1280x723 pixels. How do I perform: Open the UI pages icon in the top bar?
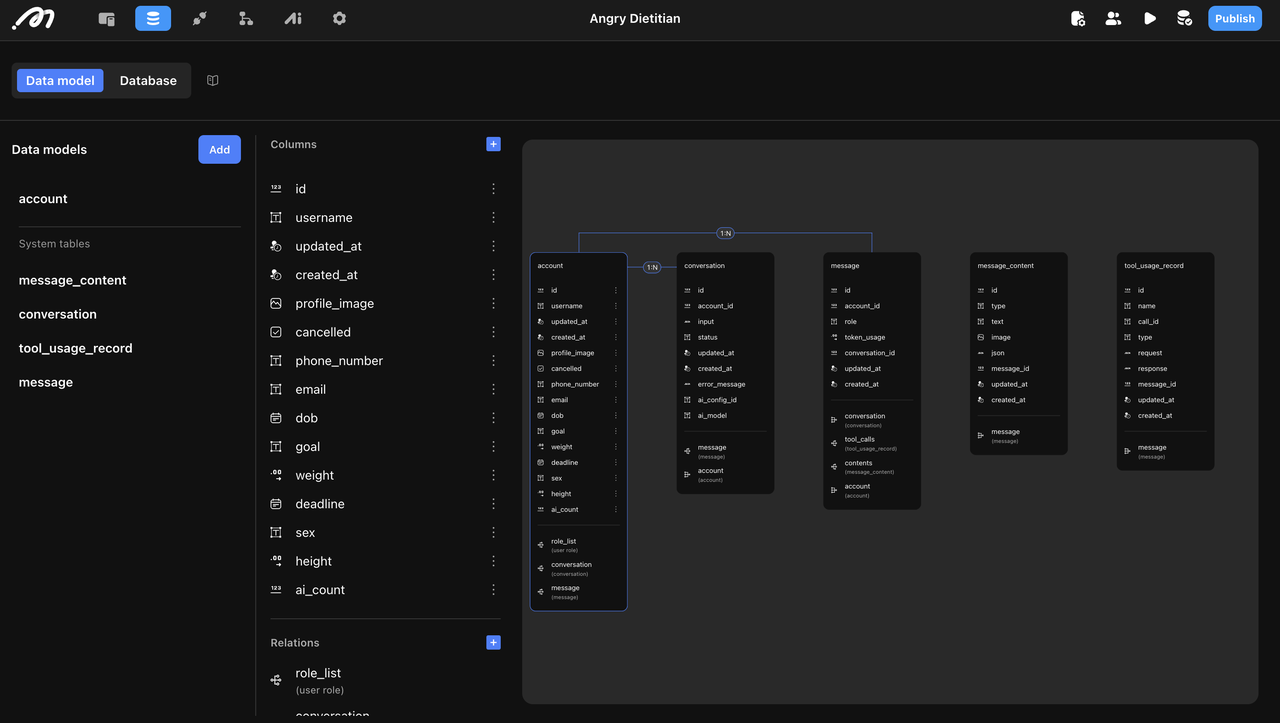coord(107,18)
